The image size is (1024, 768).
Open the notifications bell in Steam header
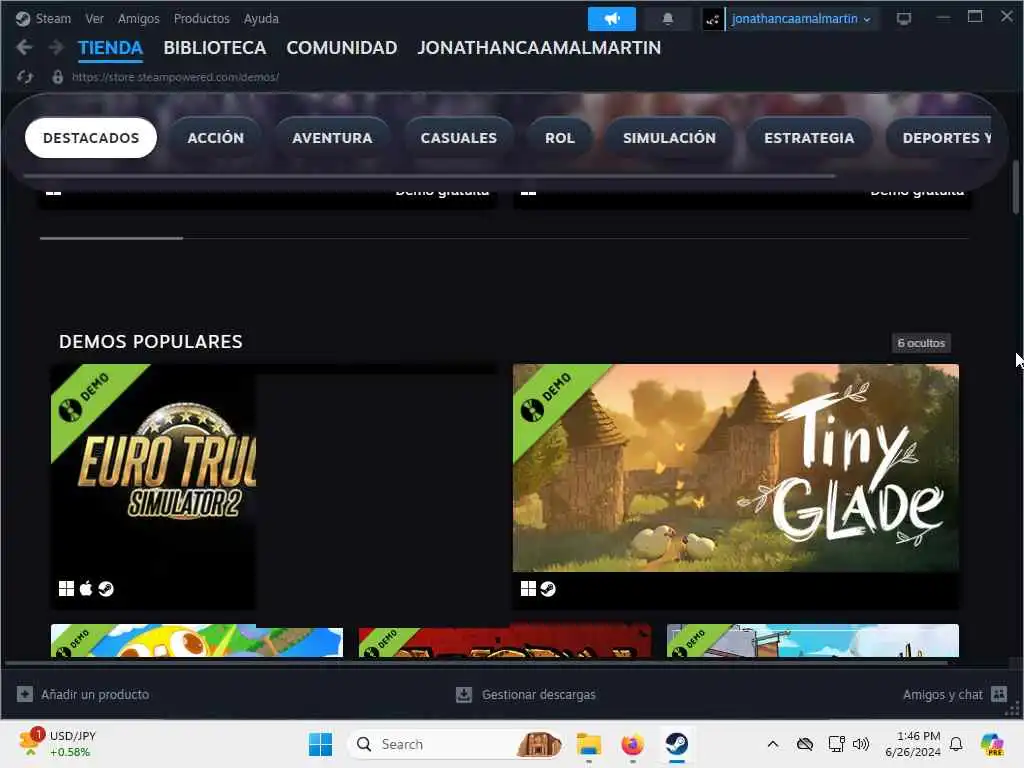tap(667, 18)
